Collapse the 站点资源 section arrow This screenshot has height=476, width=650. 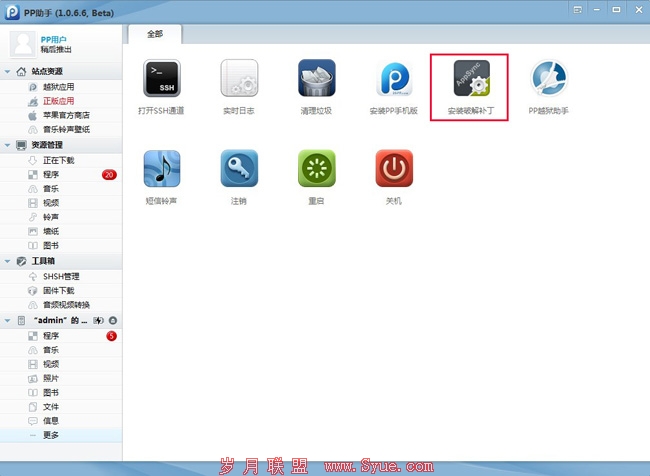[x=7, y=72]
